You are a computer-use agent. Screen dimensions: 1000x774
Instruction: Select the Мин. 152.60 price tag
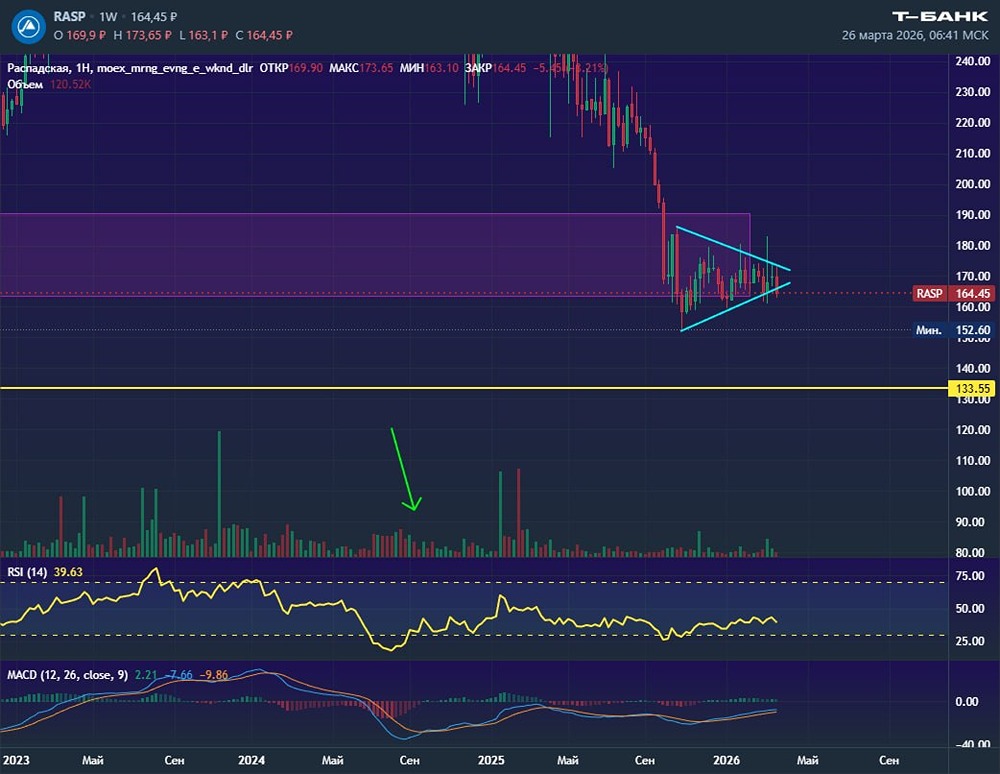[953, 330]
